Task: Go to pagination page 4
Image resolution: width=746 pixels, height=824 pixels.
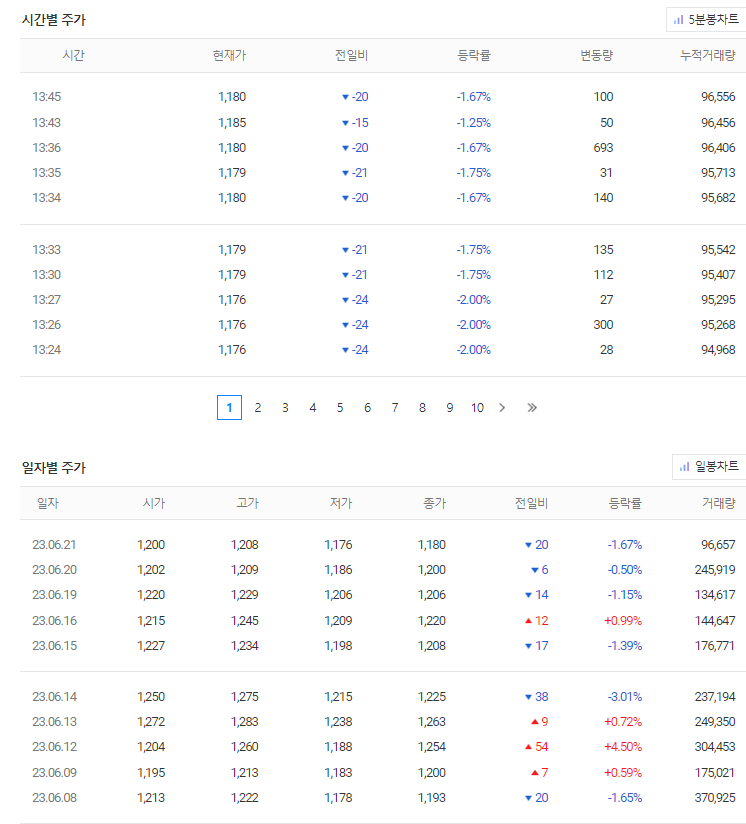Action: 313,408
